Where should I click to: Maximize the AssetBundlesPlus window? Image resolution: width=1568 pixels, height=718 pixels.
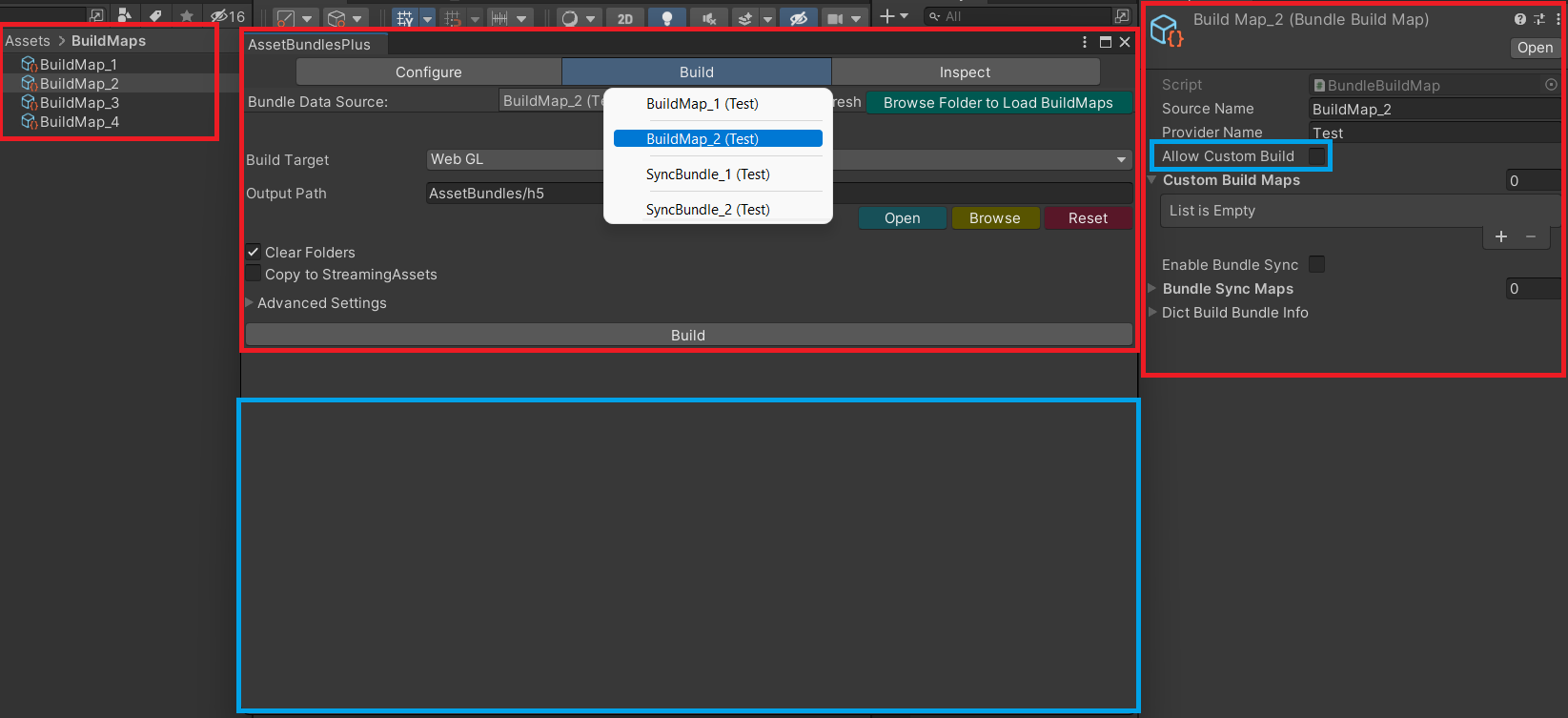1106,42
